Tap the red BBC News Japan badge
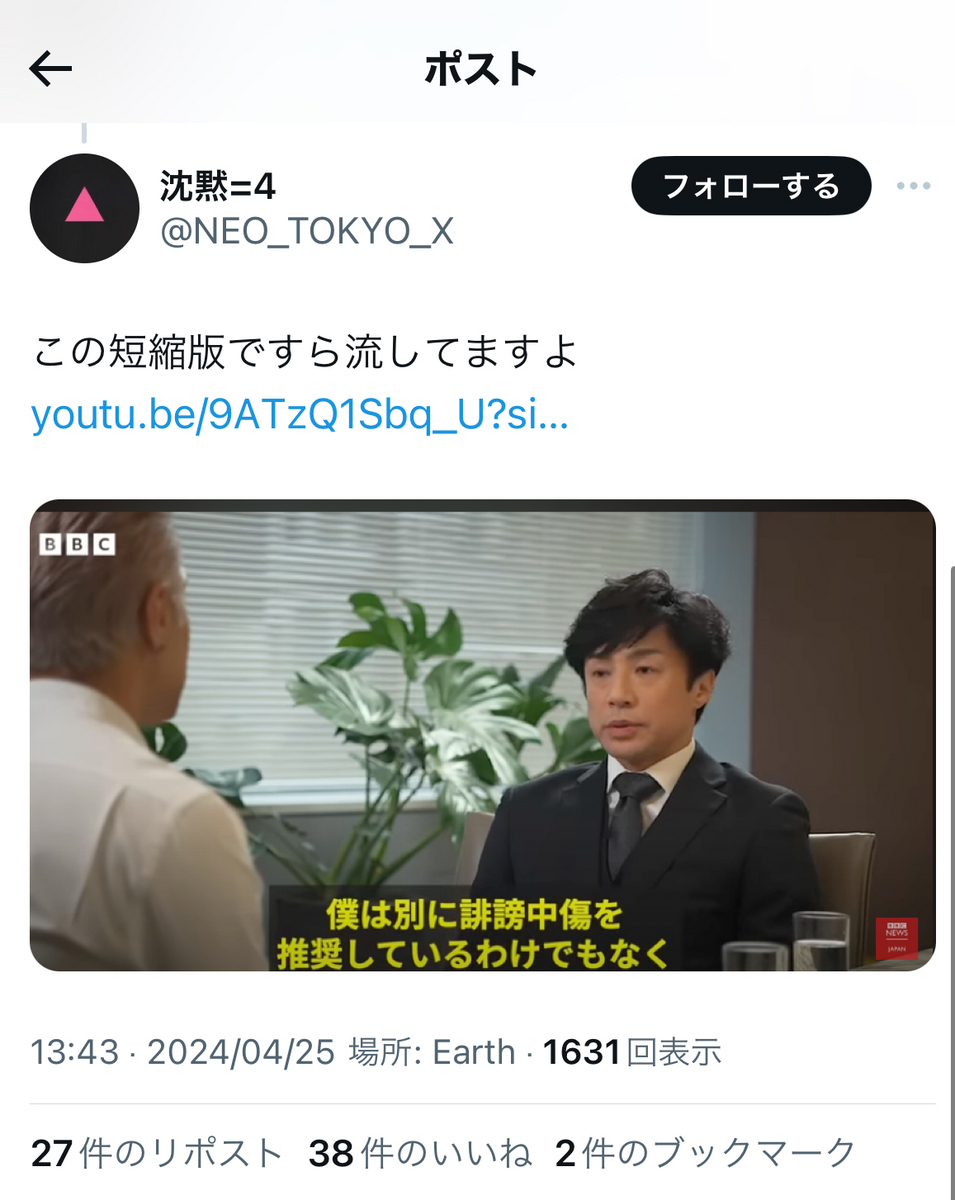The height and width of the screenshot is (1200, 955). [896, 938]
